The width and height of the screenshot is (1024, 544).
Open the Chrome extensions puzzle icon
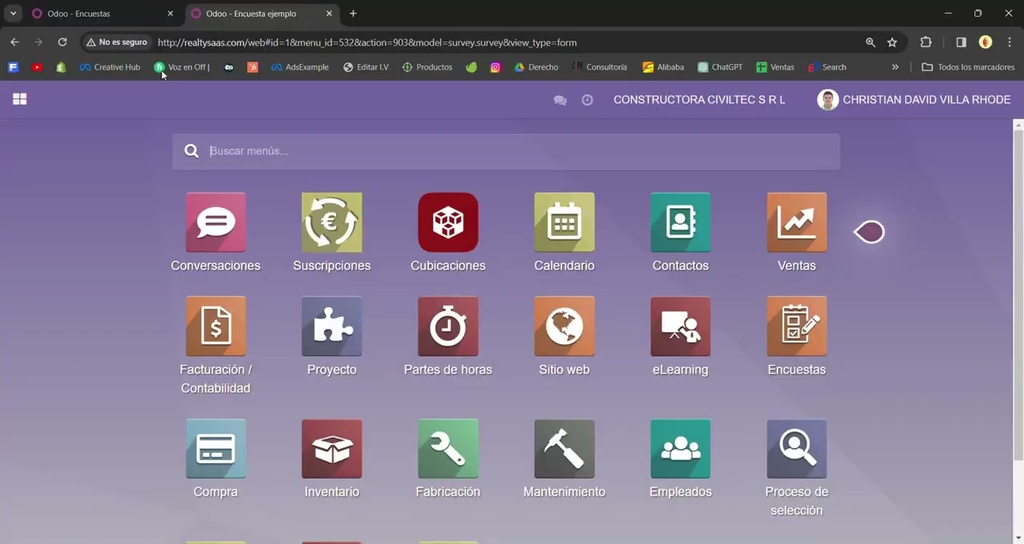pos(925,42)
